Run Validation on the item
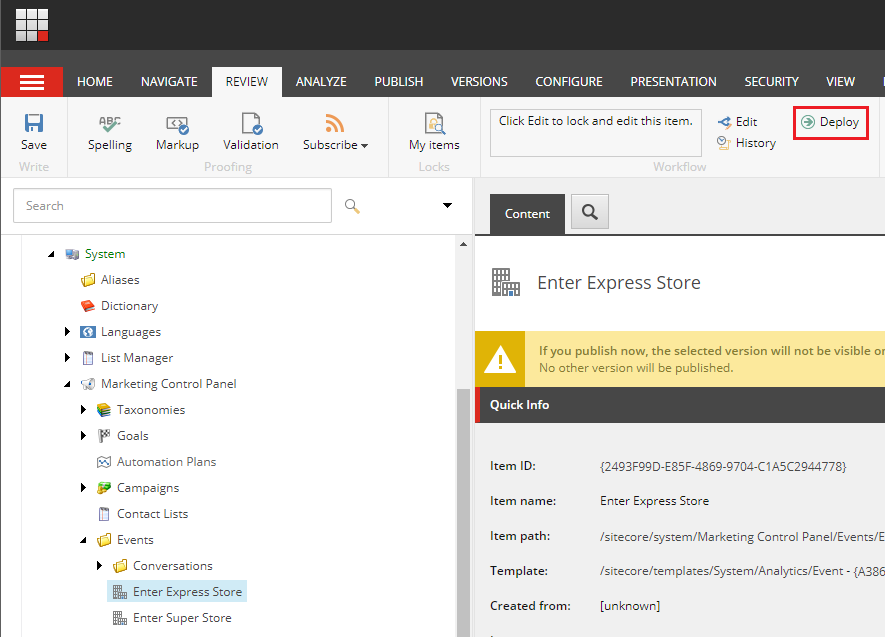885x637 pixels. pos(250,131)
